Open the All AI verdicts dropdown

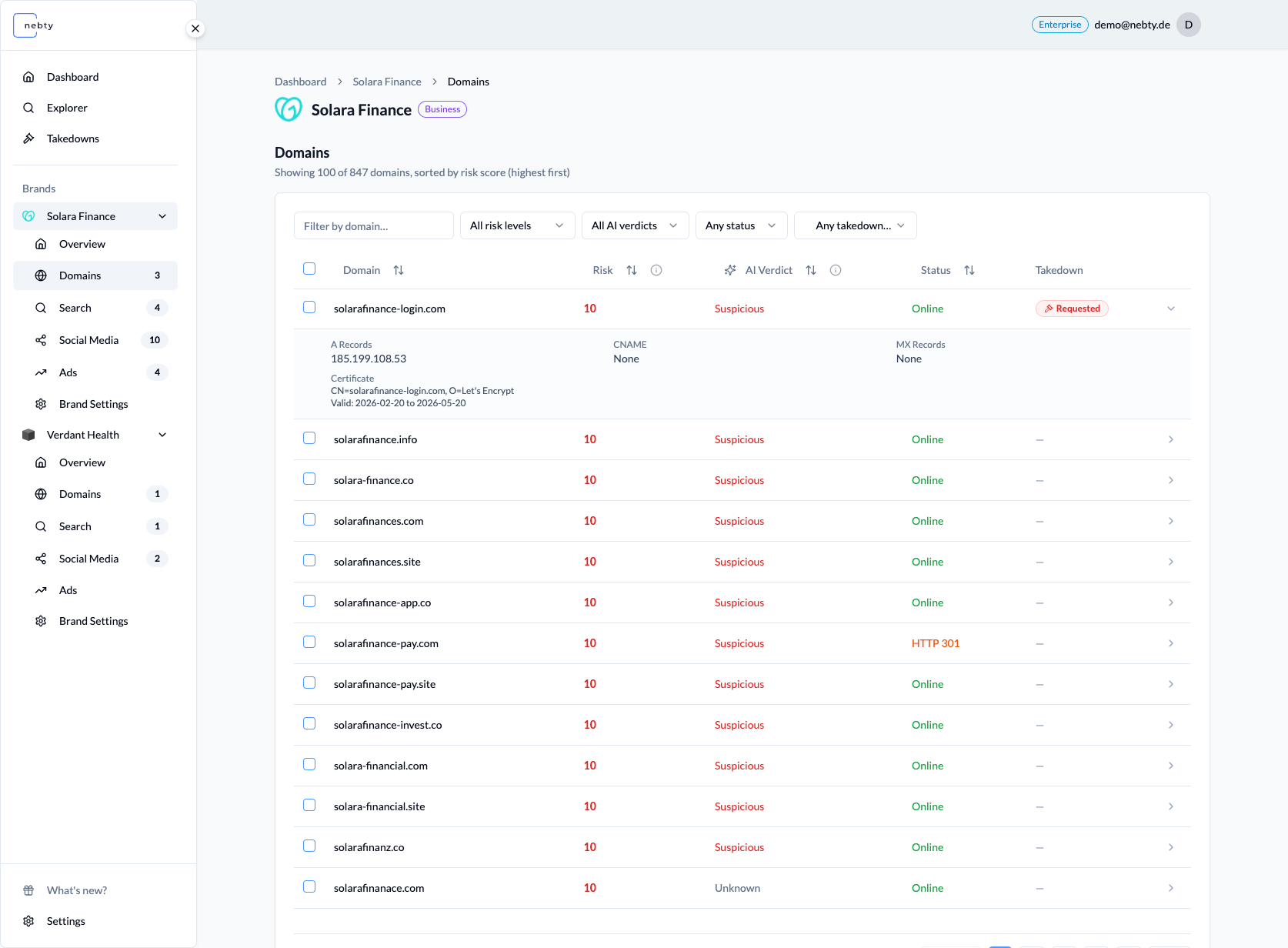point(635,225)
